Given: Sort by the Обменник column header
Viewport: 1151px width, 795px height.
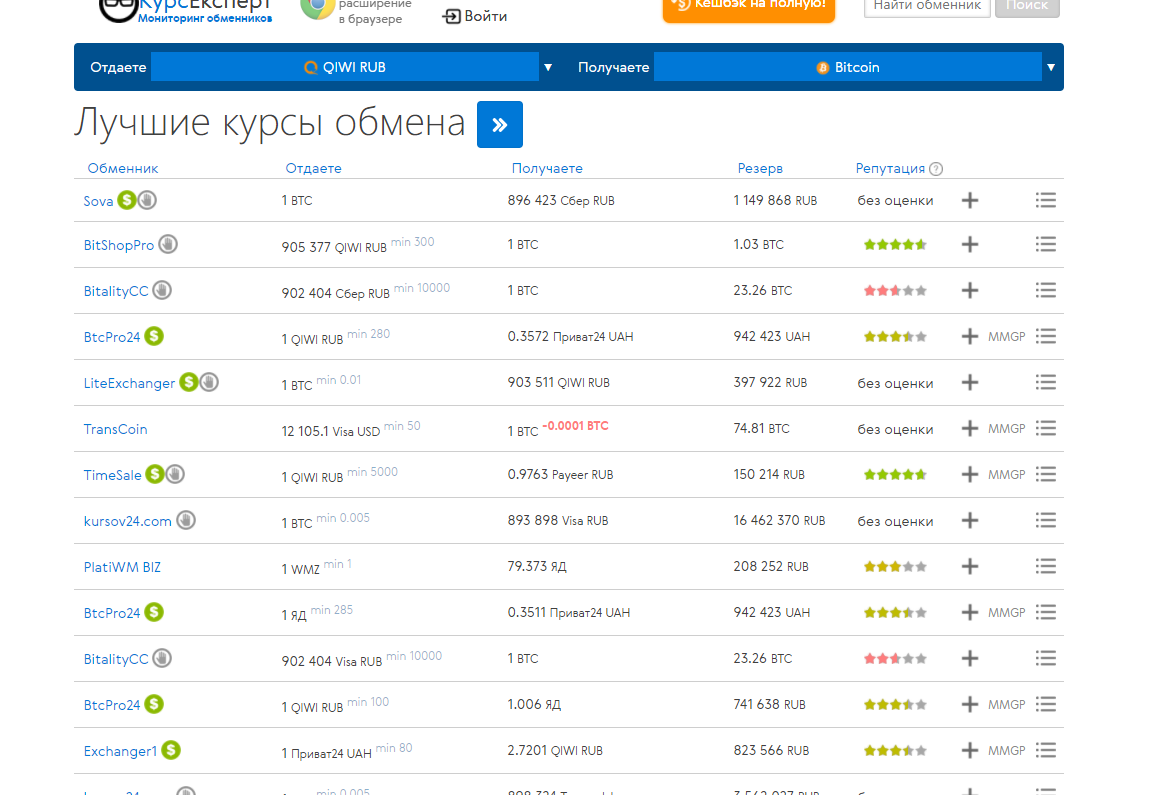Looking at the screenshot, I should click(x=123, y=168).
